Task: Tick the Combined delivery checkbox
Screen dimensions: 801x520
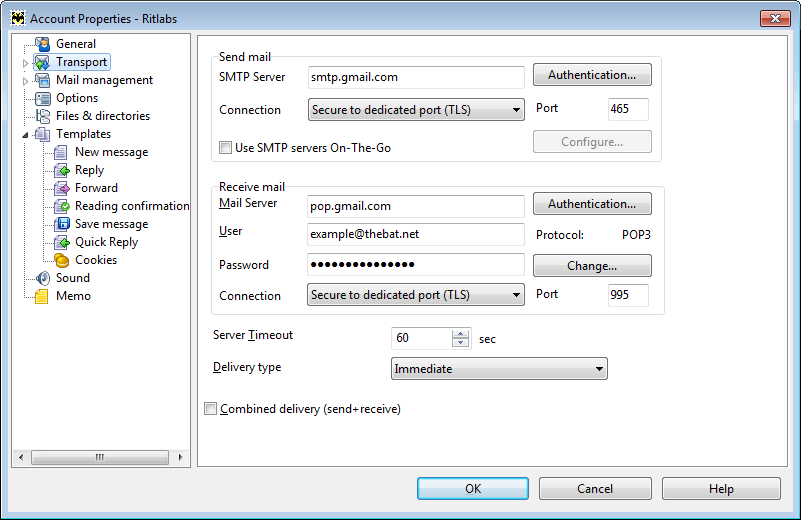Action: click(210, 409)
